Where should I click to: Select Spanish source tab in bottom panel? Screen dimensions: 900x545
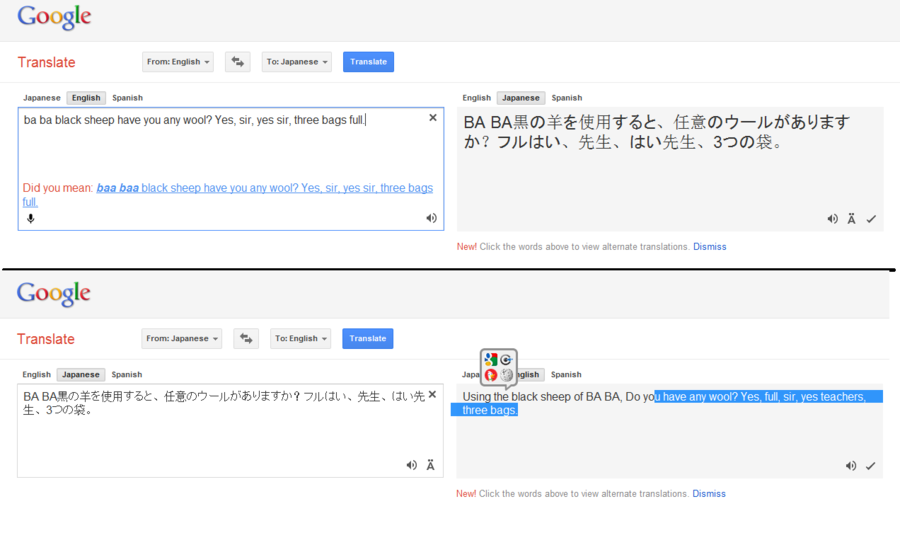(127, 375)
